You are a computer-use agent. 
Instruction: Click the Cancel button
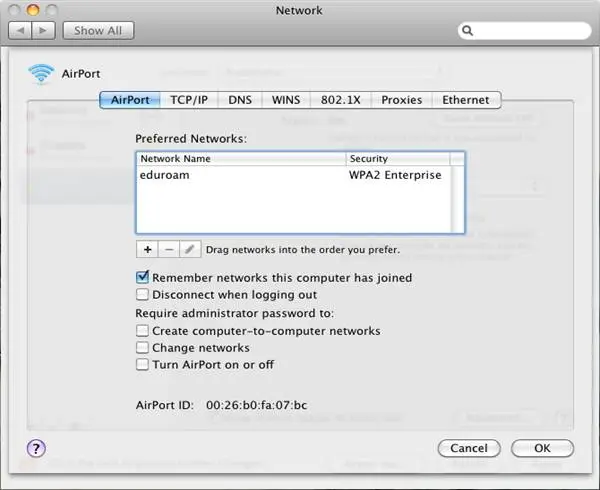point(468,448)
